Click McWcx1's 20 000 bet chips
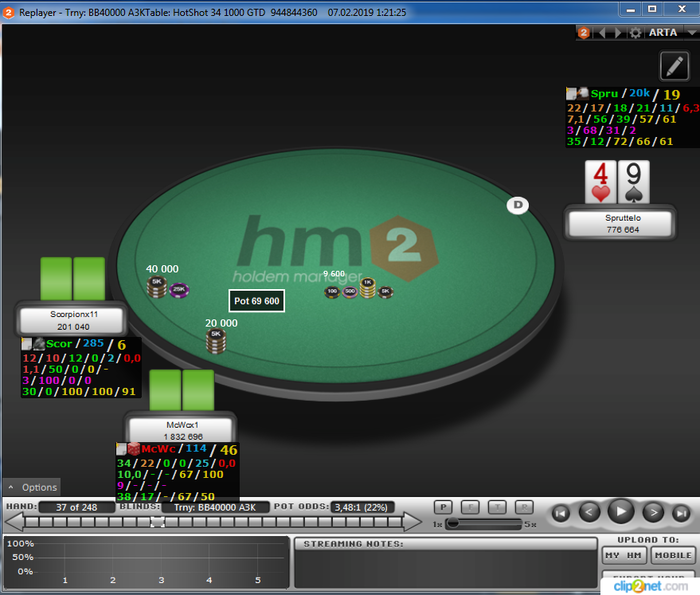This screenshot has width=700, height=595. [216, 341]
